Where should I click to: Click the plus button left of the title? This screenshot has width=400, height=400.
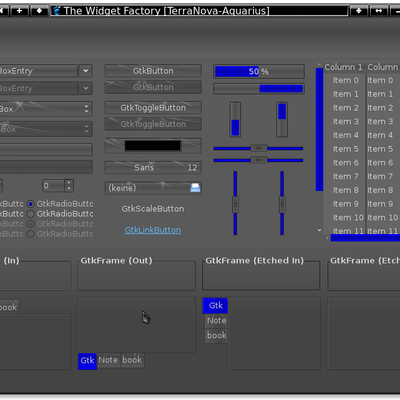coord(20,11)
